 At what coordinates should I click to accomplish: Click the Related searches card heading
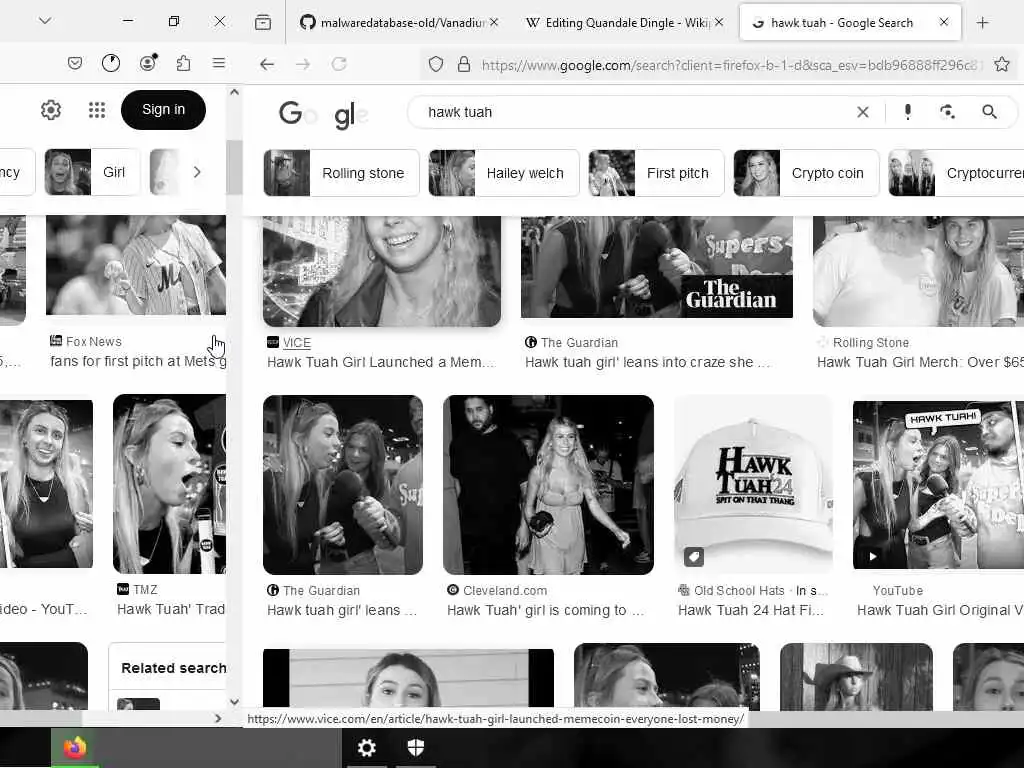click(x=174, y=668)
